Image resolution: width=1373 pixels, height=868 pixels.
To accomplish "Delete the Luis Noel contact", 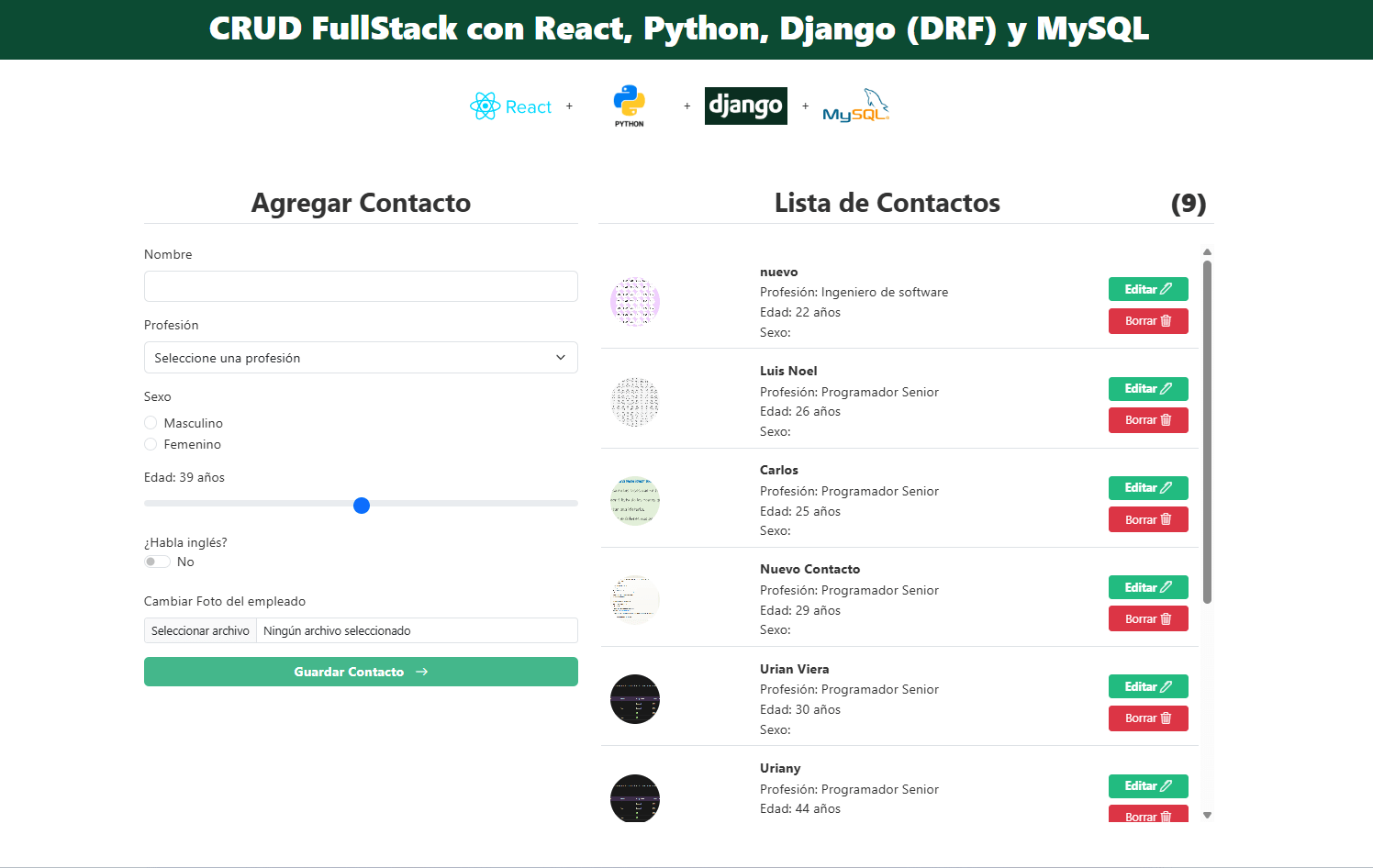I will (1148, 420).
